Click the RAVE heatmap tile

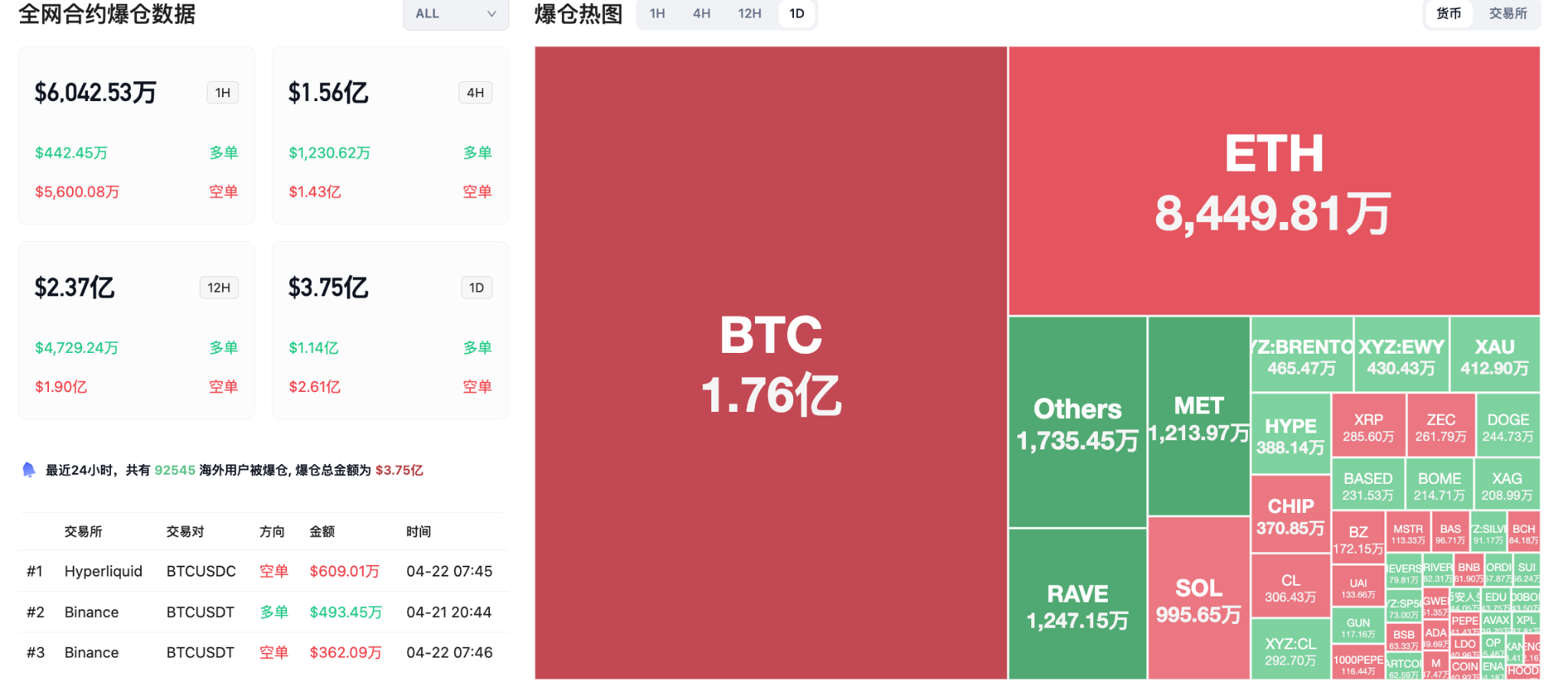1077,605
